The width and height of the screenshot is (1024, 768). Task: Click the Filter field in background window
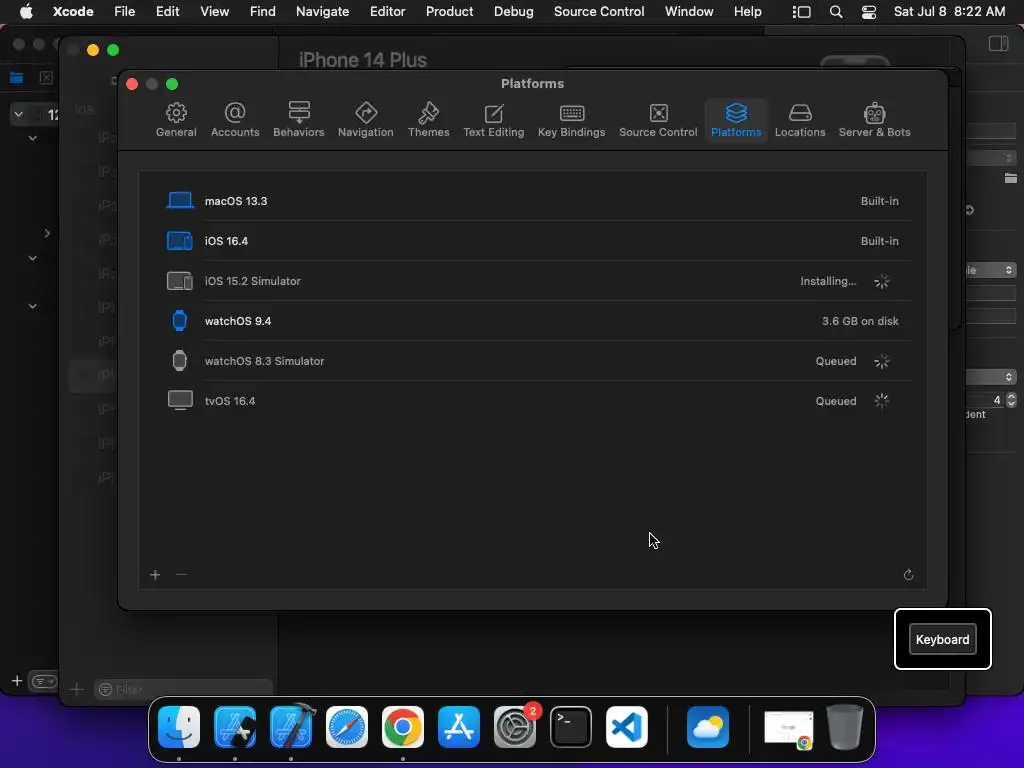(x=184, y=689)
